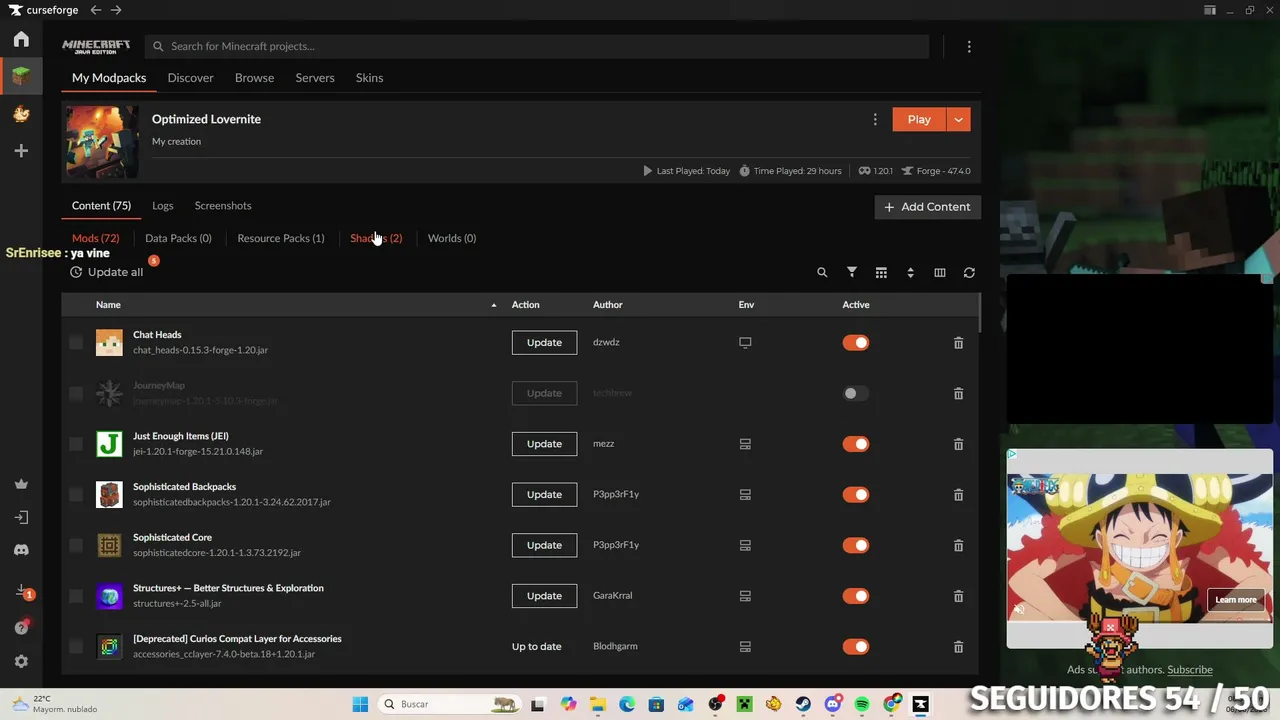Sort by the Name column header
The image size is (1280, 720).
[108, 304]
